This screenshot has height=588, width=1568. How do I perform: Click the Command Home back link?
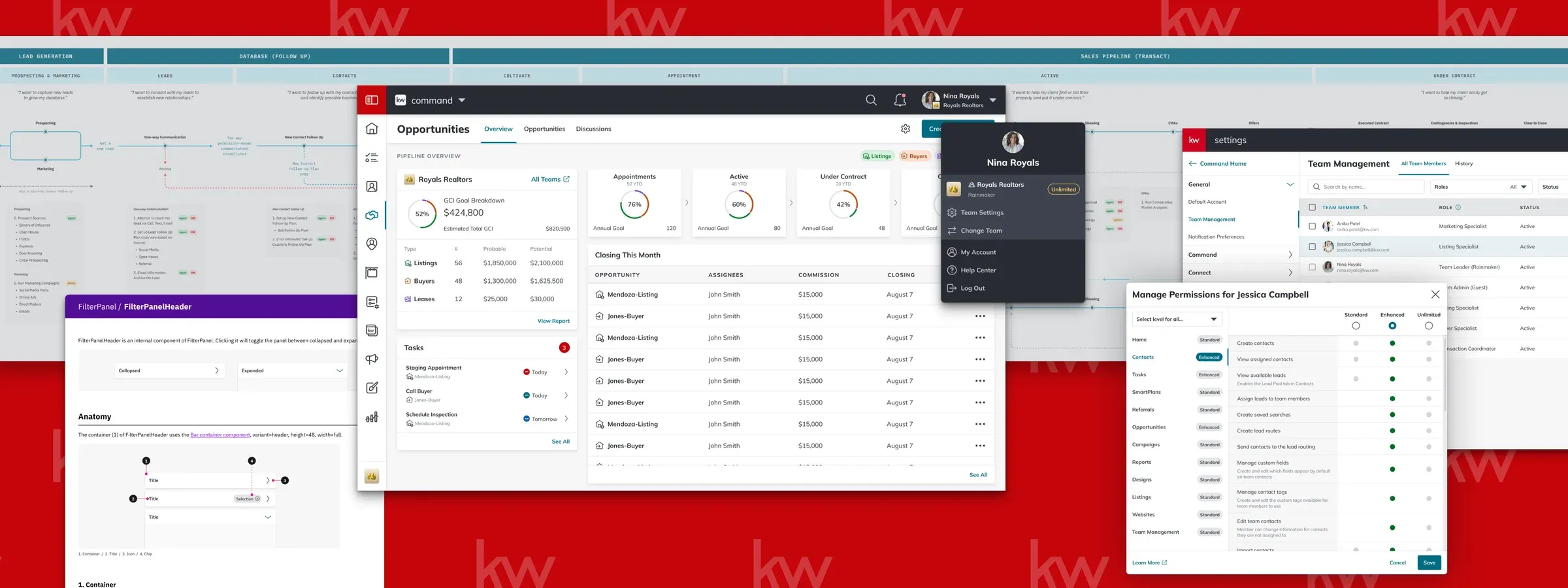coord(1217,163)
